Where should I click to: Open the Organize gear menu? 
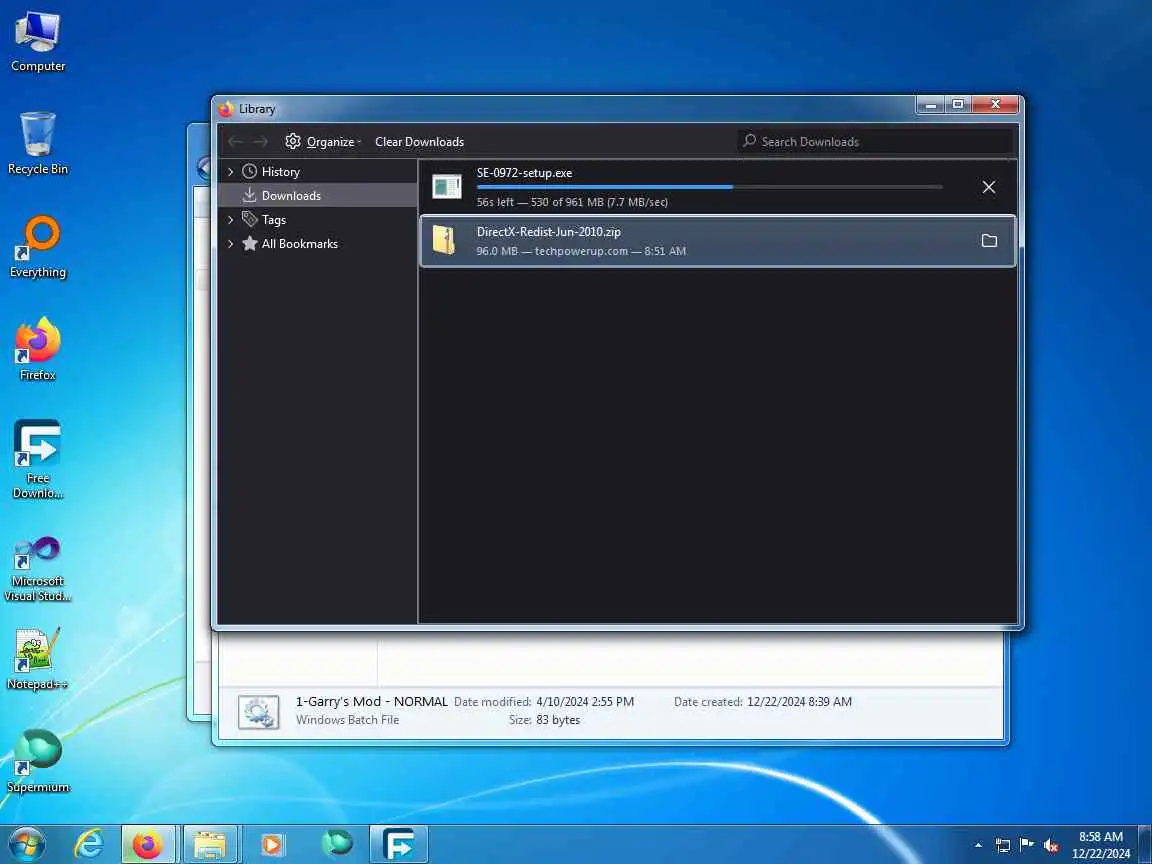[x=323, y=142]
